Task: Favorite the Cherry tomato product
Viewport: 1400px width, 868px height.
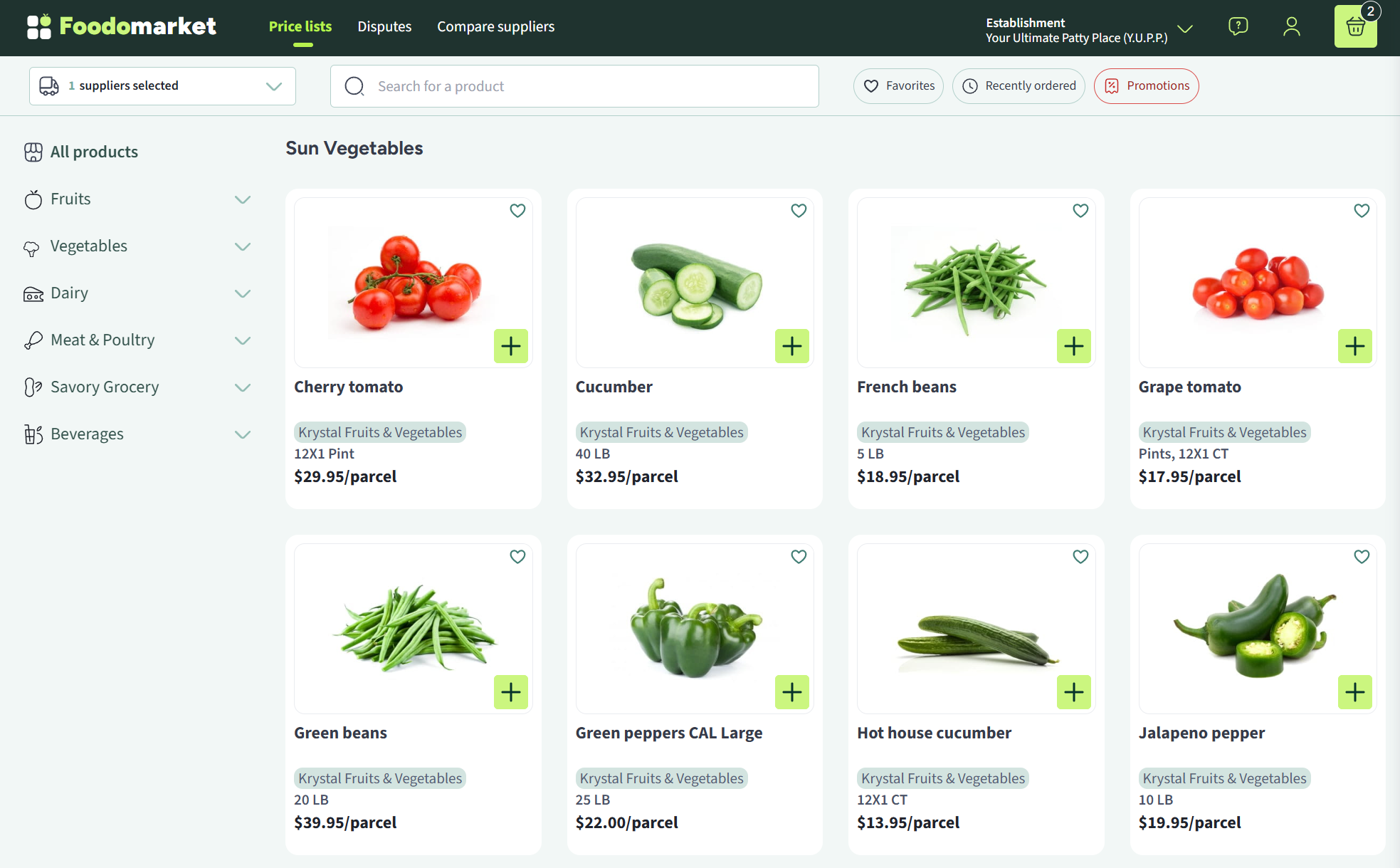Action: click(517, 210)
